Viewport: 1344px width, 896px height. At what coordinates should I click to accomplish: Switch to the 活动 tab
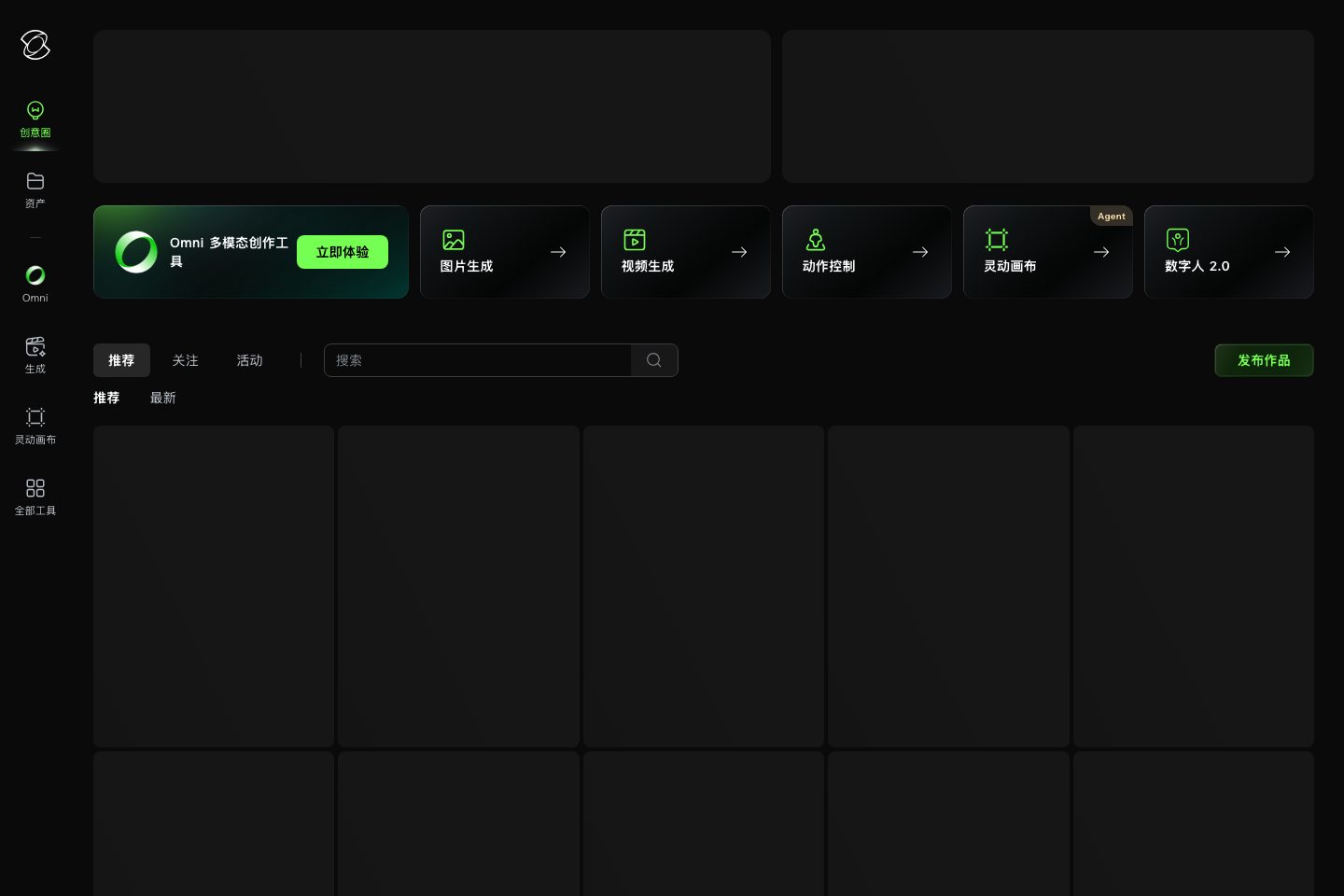click(249, 360)
